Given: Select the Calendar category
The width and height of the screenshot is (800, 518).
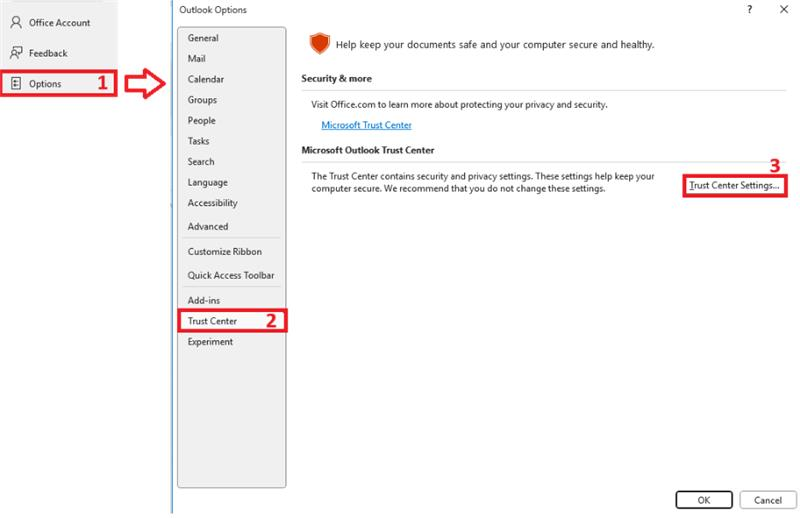Looking at the screenshot, I should coord(232,79).
